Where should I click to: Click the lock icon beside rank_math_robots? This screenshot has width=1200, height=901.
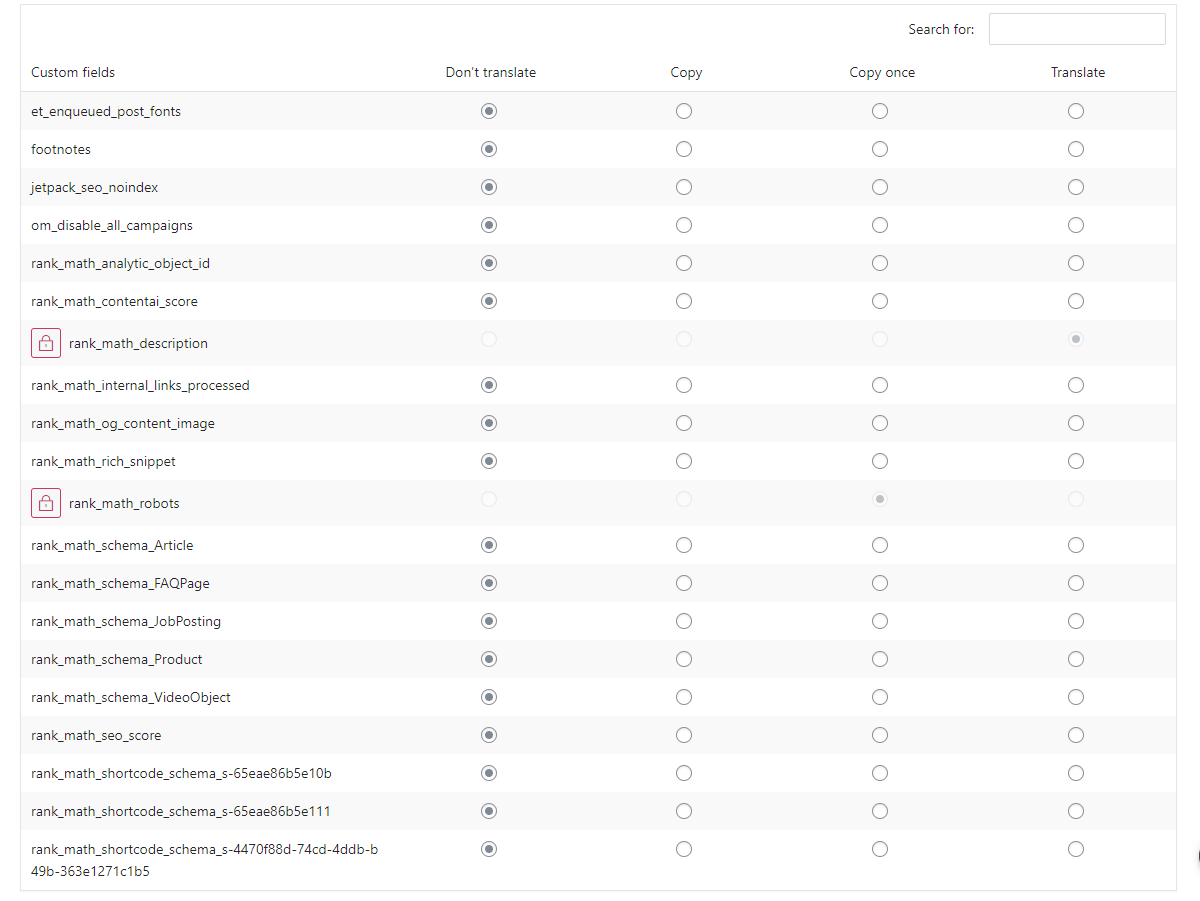(x=46, y=503)
